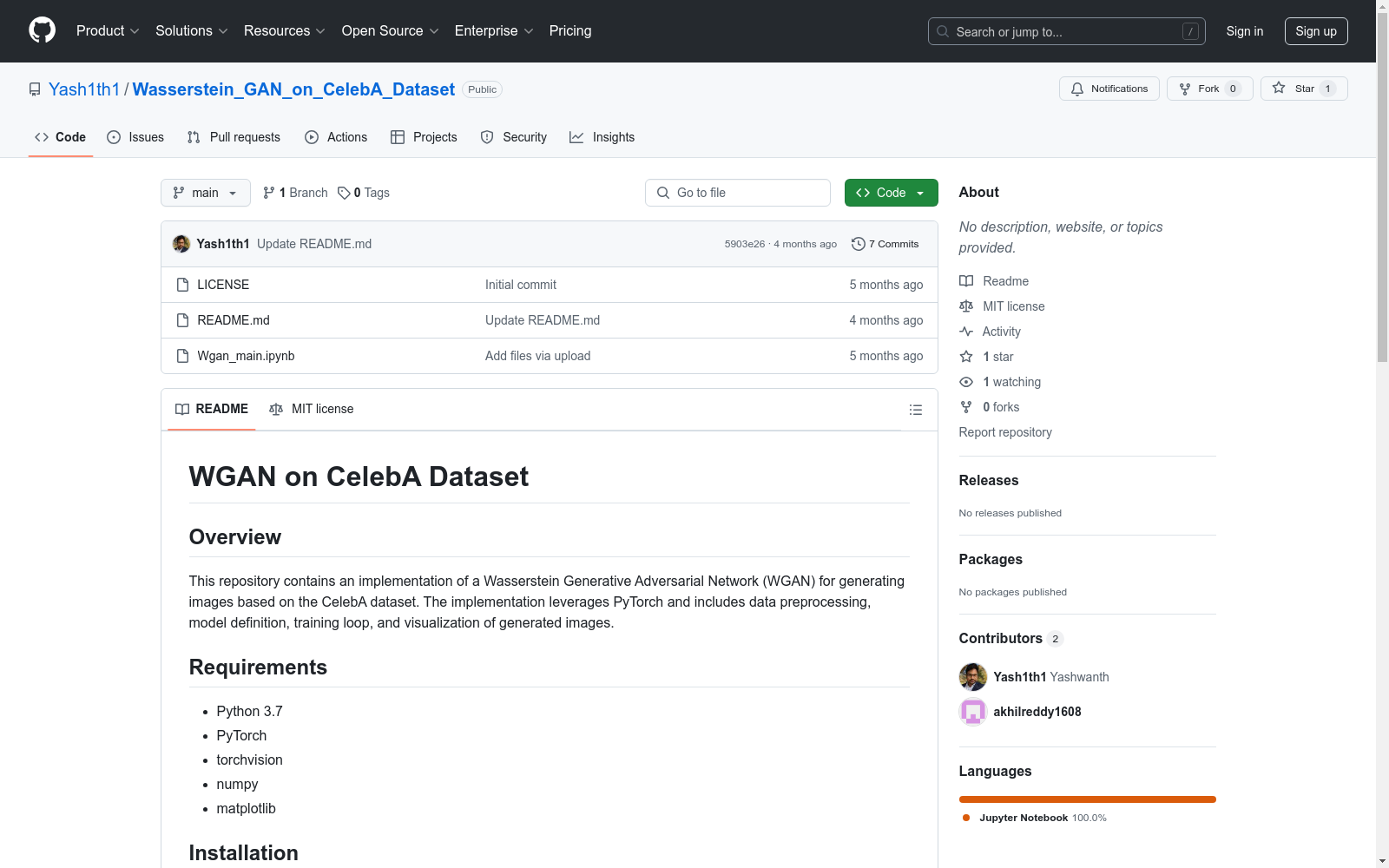
Task: Open the Initial commit message link
Action: tap(521, 285)
